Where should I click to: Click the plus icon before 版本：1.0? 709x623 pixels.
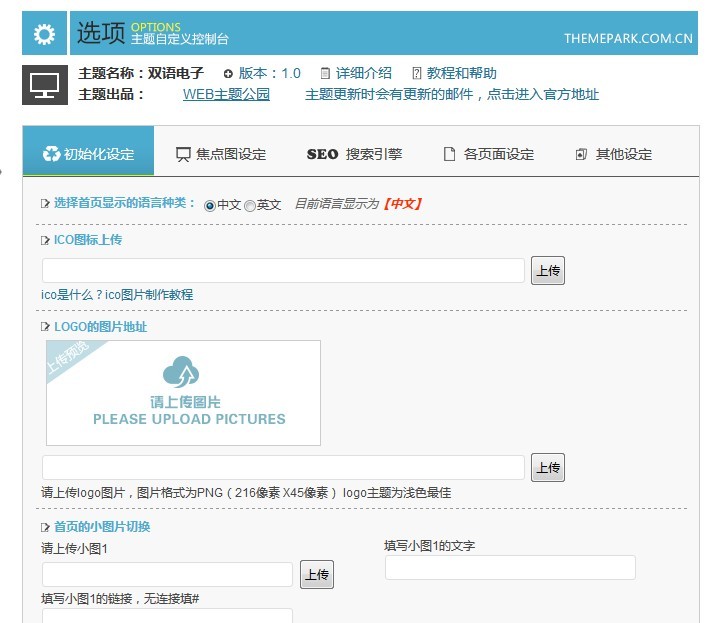(228, 73)
